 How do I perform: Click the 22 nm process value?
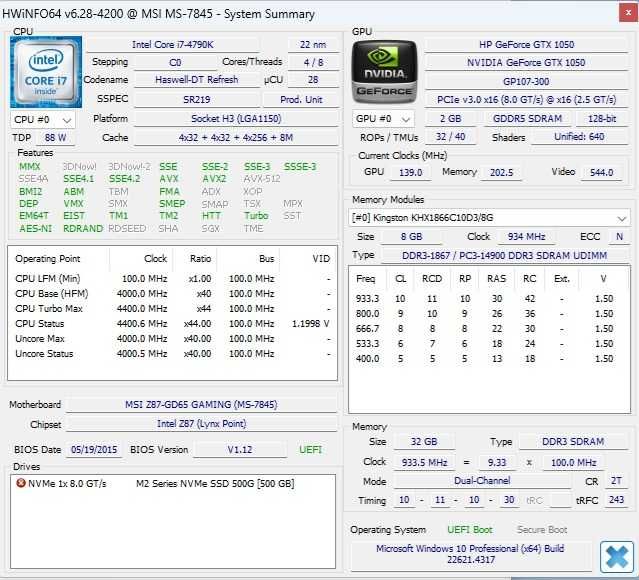tap(313, 44)
